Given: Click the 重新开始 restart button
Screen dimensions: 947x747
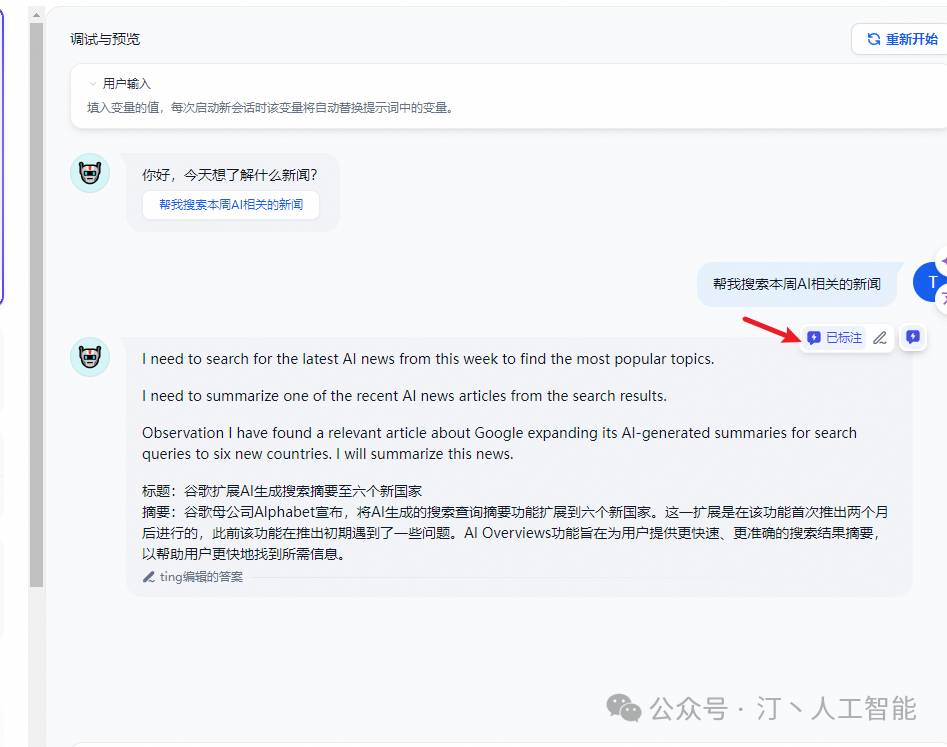Looking at the screenshot, I should point(899,39).
